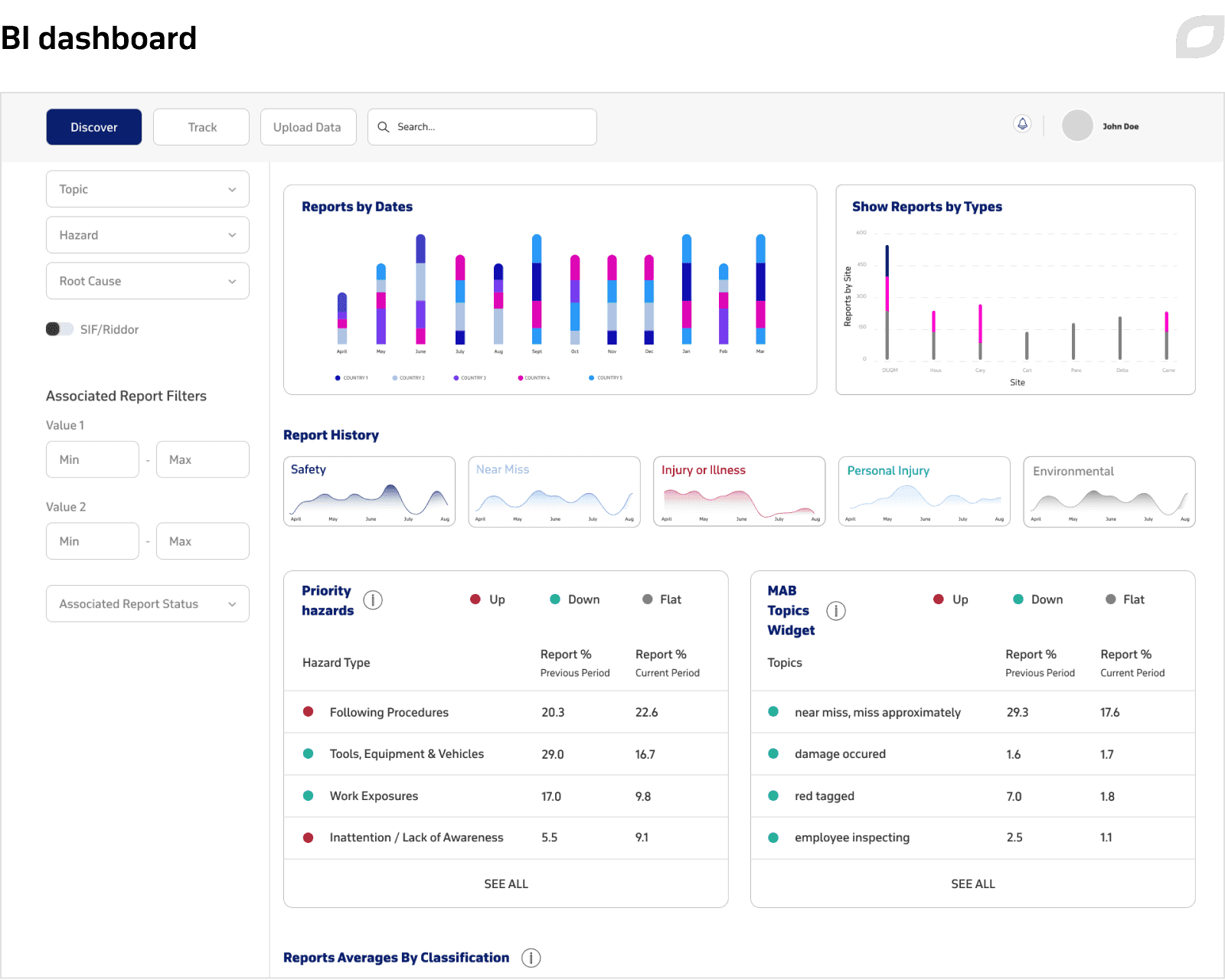Screen dimensions: 1225x980
Task: Click the COUNTRY 3 chart legend
Action: 470,377
